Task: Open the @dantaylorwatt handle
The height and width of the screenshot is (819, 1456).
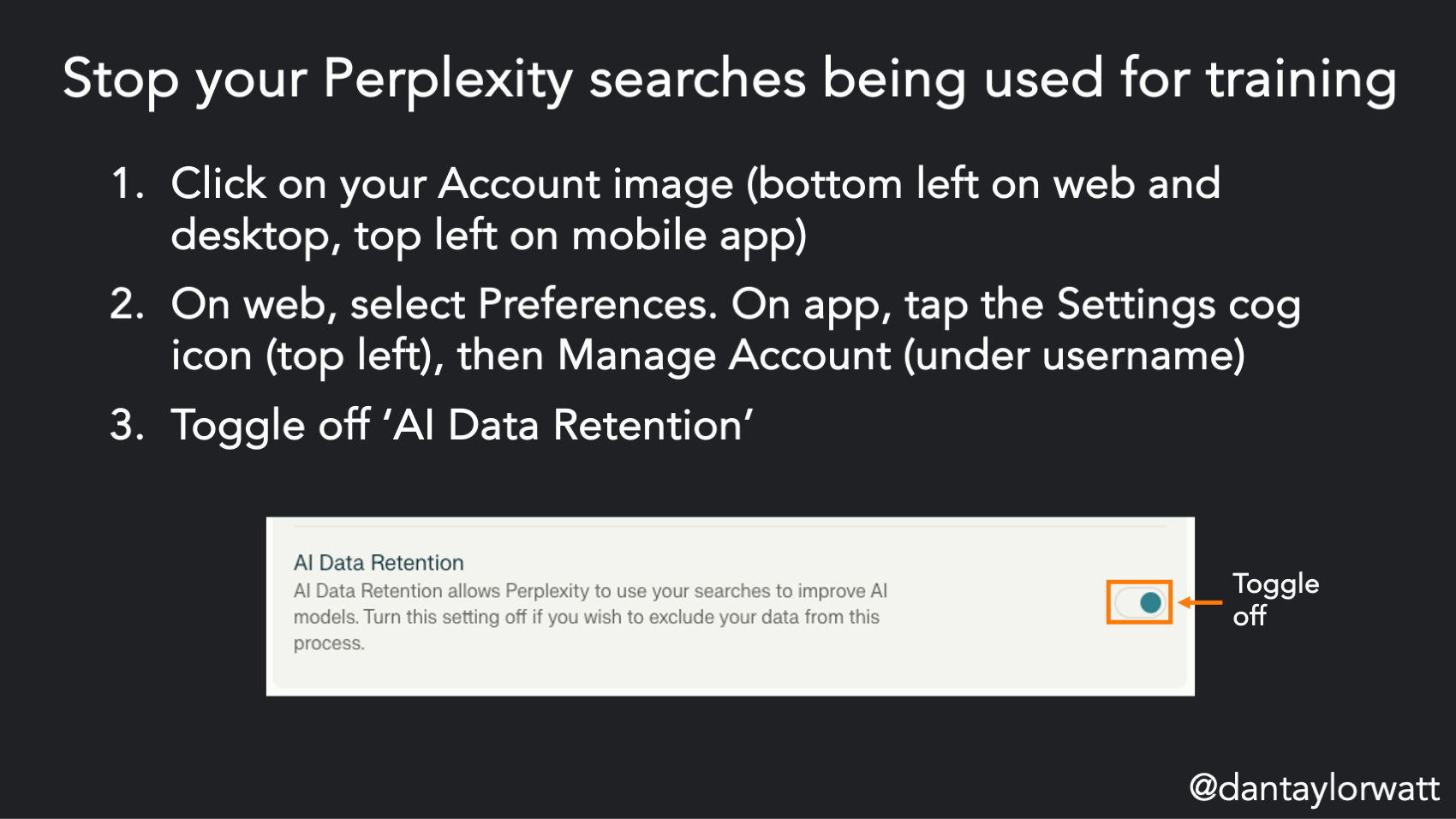Action: point(1315,788)
